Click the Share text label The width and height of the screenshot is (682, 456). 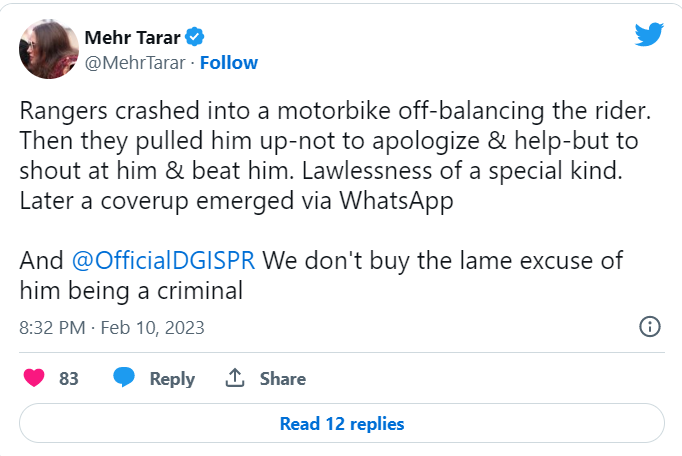[x=283, y=379]
